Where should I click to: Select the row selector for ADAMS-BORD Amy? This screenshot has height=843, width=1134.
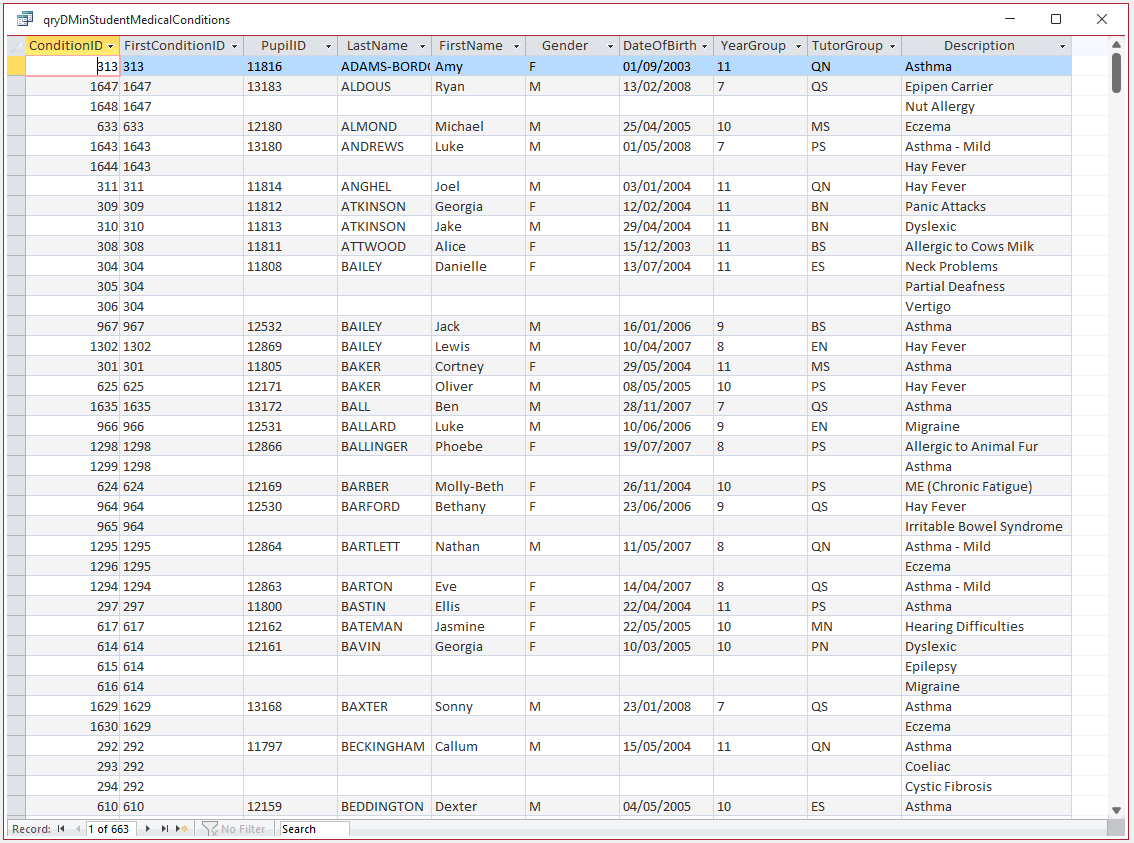(x=16, y=67)
